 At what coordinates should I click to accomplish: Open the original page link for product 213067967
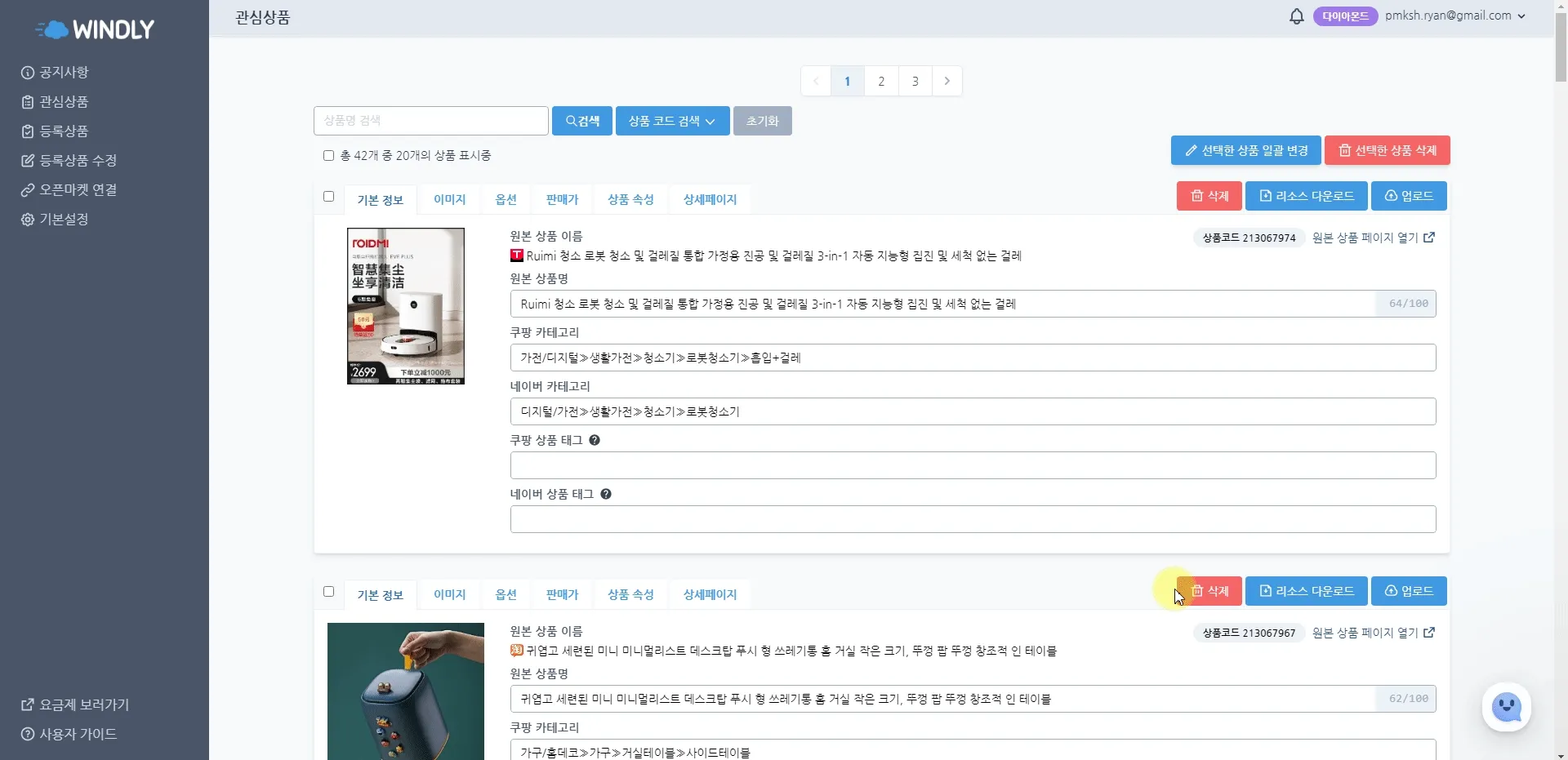[1374, 633]
